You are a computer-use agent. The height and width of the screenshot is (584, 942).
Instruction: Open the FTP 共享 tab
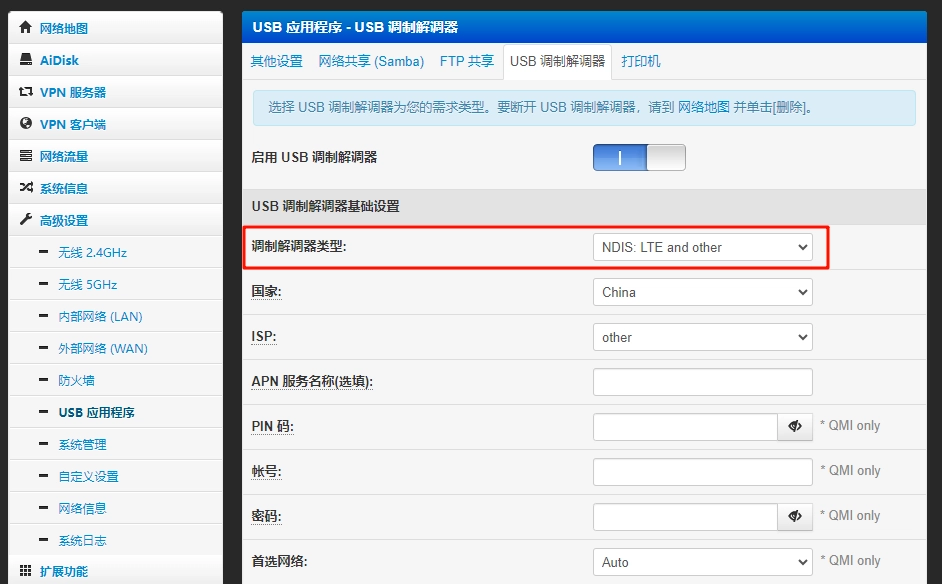(466, 61)
